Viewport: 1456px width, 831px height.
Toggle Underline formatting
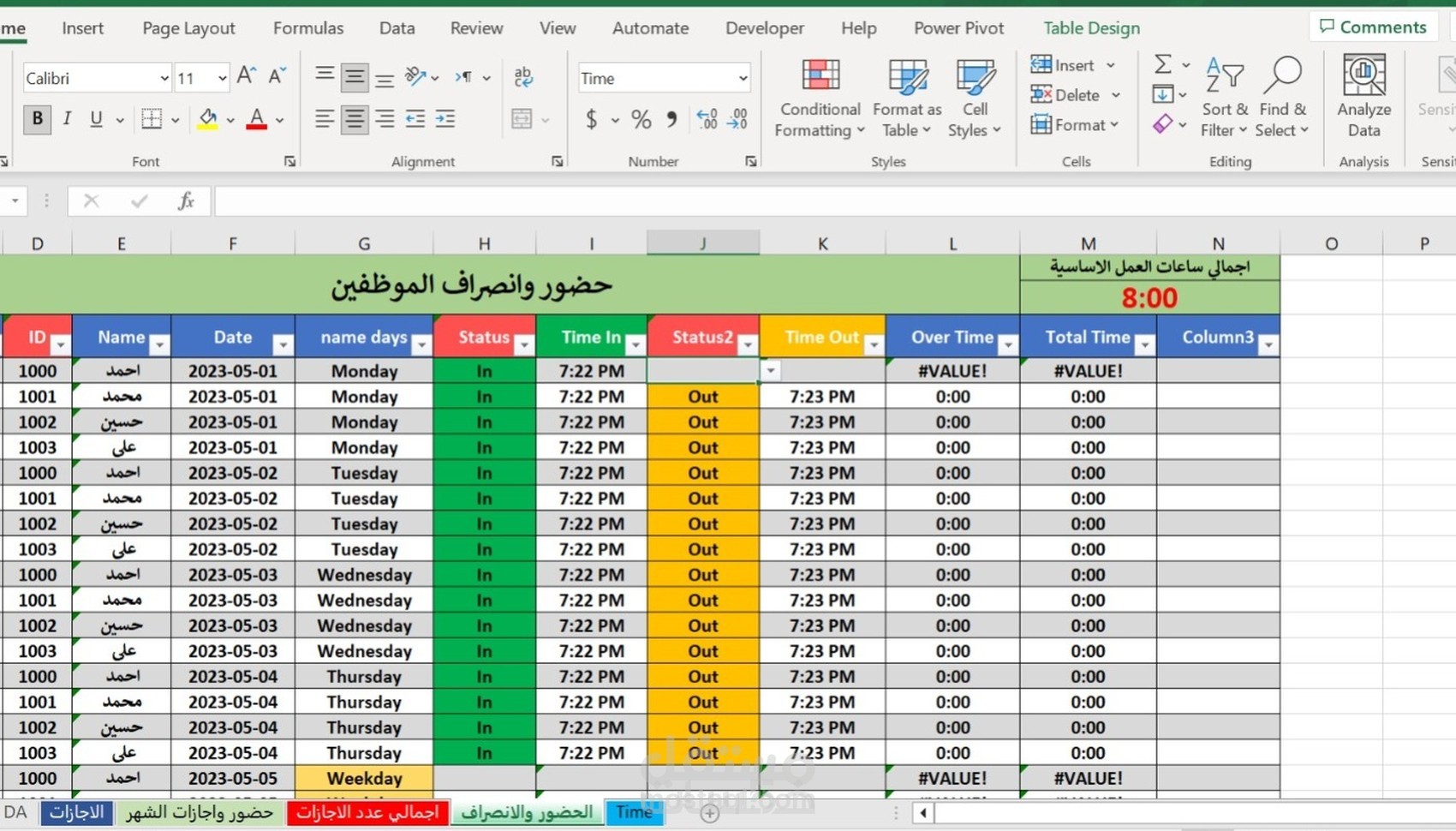tap(96, 119)
